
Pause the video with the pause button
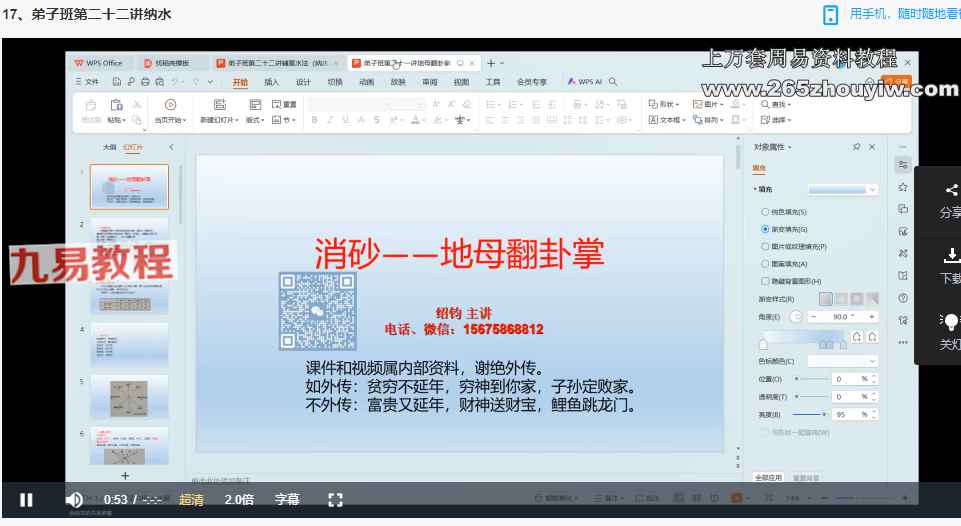26,500
